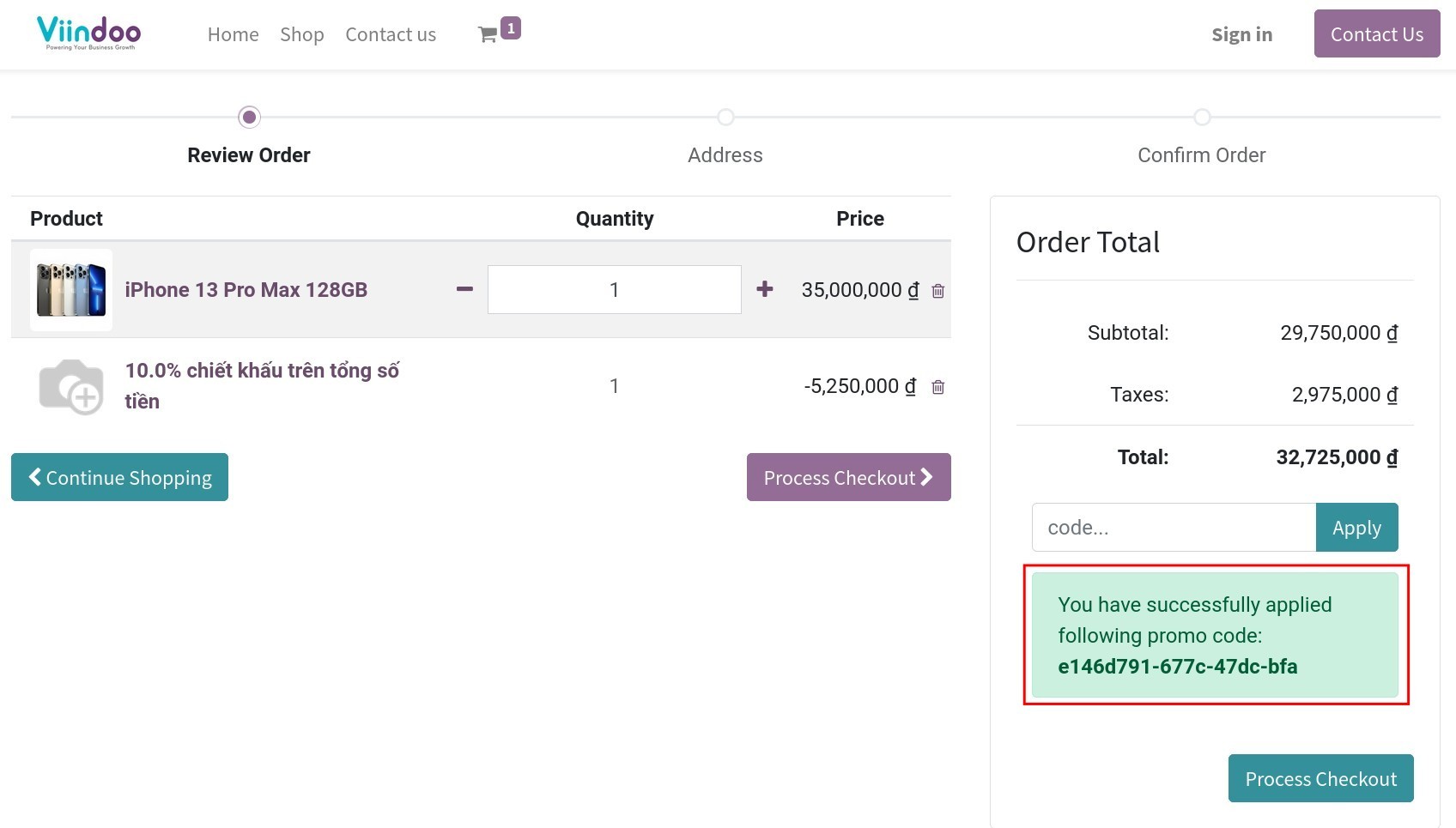Open the shopping cart icon

pyautogui.click(x=488, y=34)
